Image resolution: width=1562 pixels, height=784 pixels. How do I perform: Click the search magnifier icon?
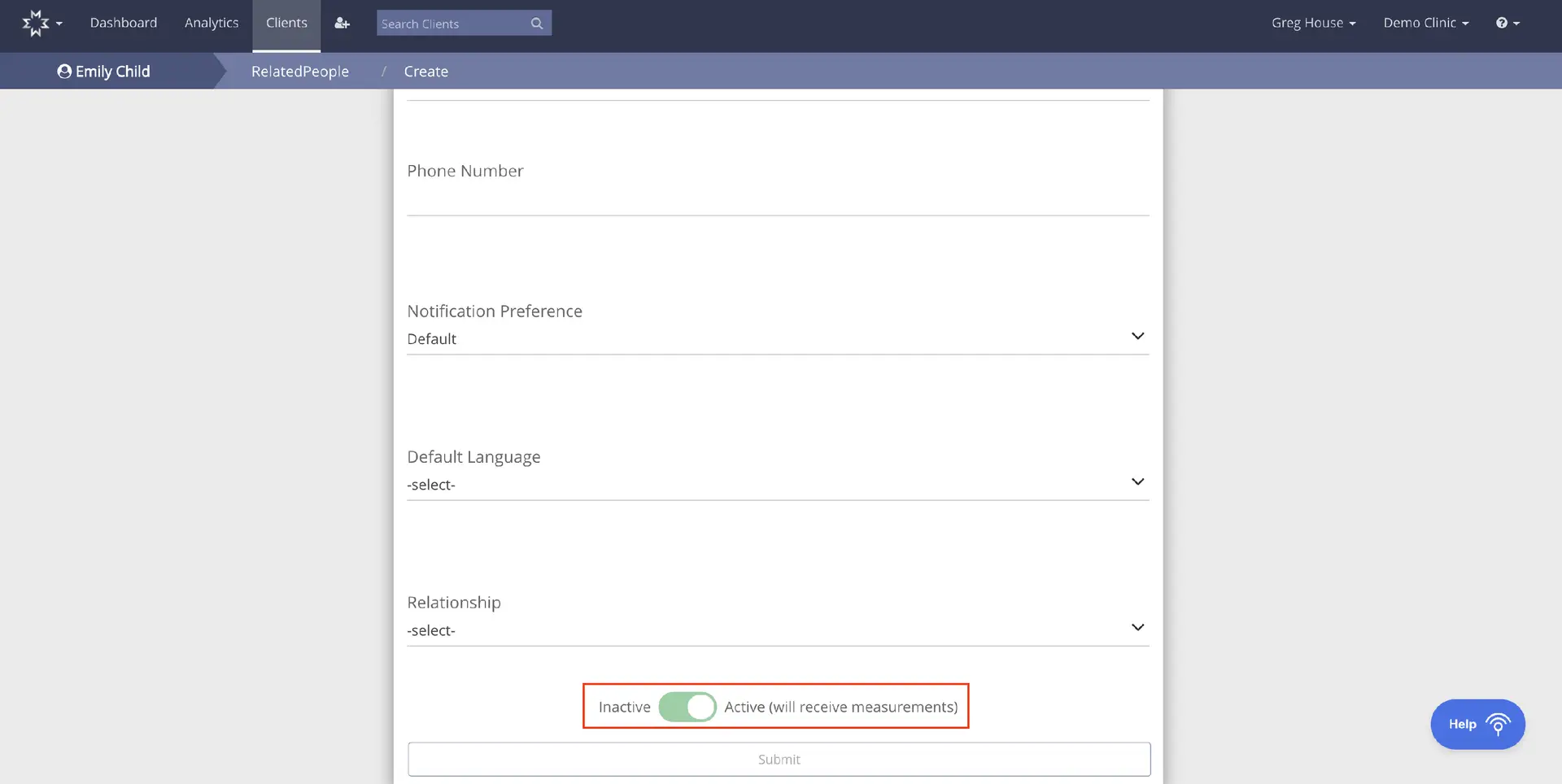[x=535, y=23]
